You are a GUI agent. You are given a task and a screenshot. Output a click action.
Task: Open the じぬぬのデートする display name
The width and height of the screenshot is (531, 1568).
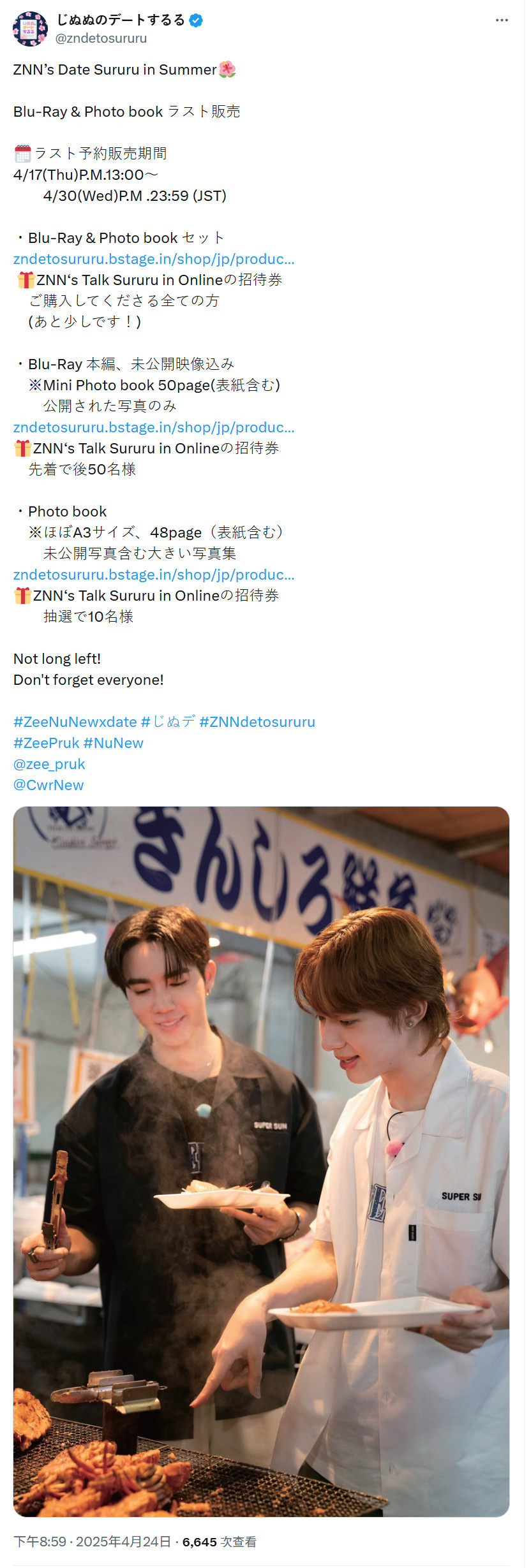(121, 20)
